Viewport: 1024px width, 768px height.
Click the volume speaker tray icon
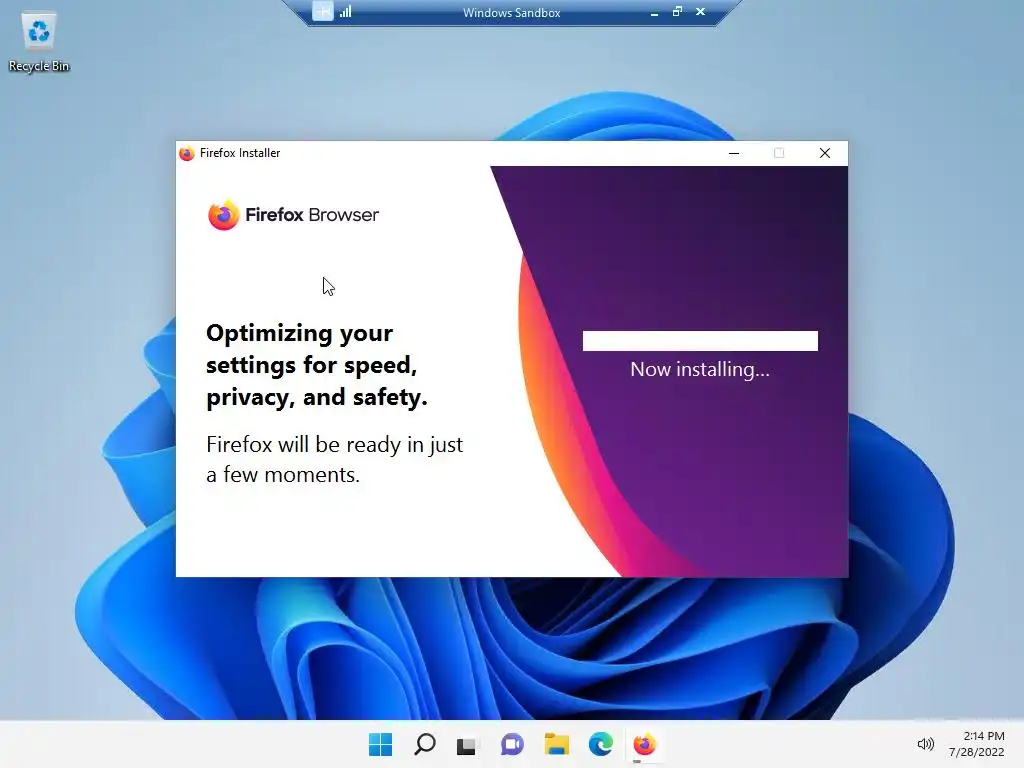(925, 744)
